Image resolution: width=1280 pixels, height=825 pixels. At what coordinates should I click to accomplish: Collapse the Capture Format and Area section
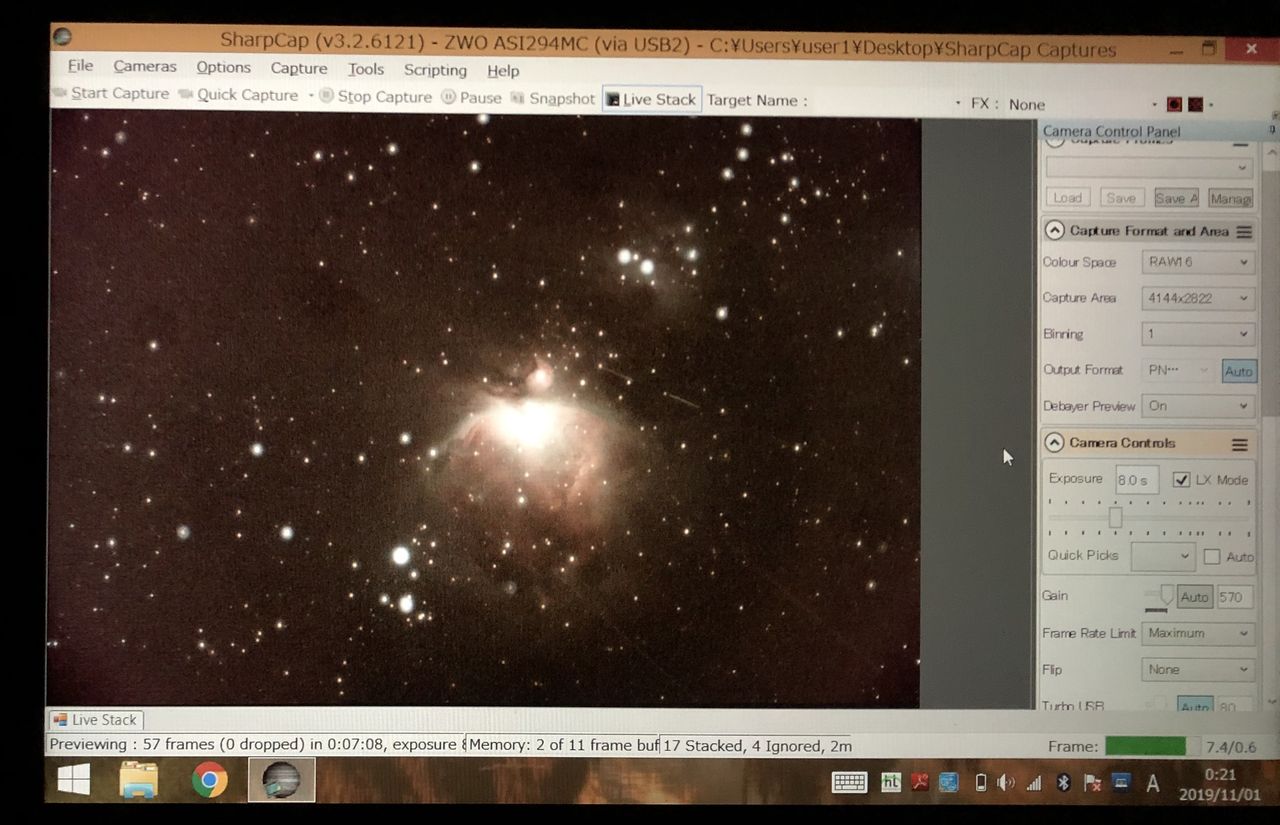point(1054,230)
